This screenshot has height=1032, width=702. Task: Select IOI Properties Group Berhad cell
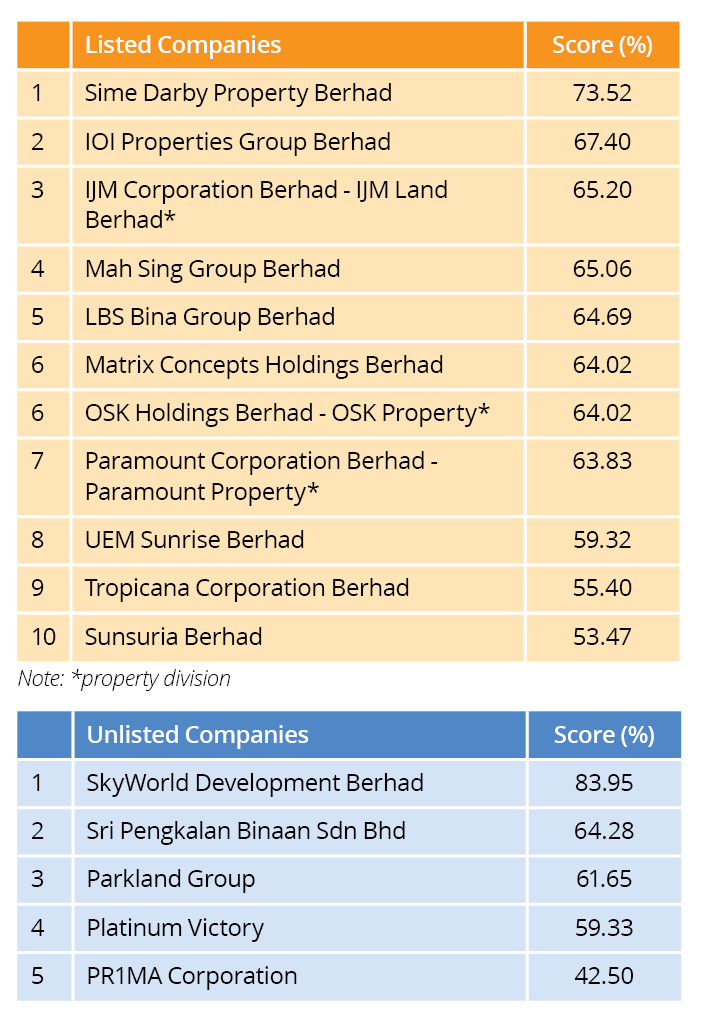tap(238, 142)
